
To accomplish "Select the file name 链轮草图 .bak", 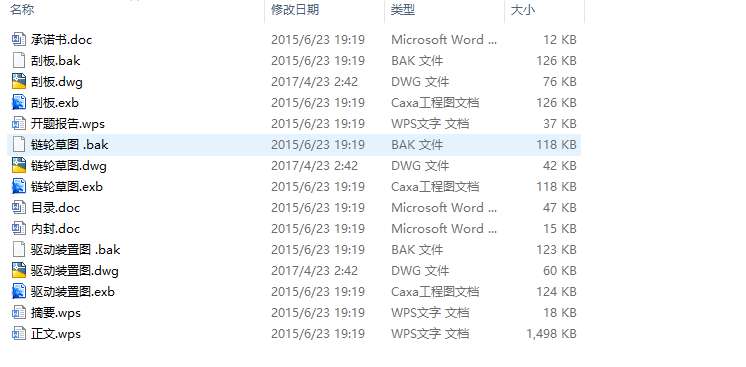I will click(69, 144).
